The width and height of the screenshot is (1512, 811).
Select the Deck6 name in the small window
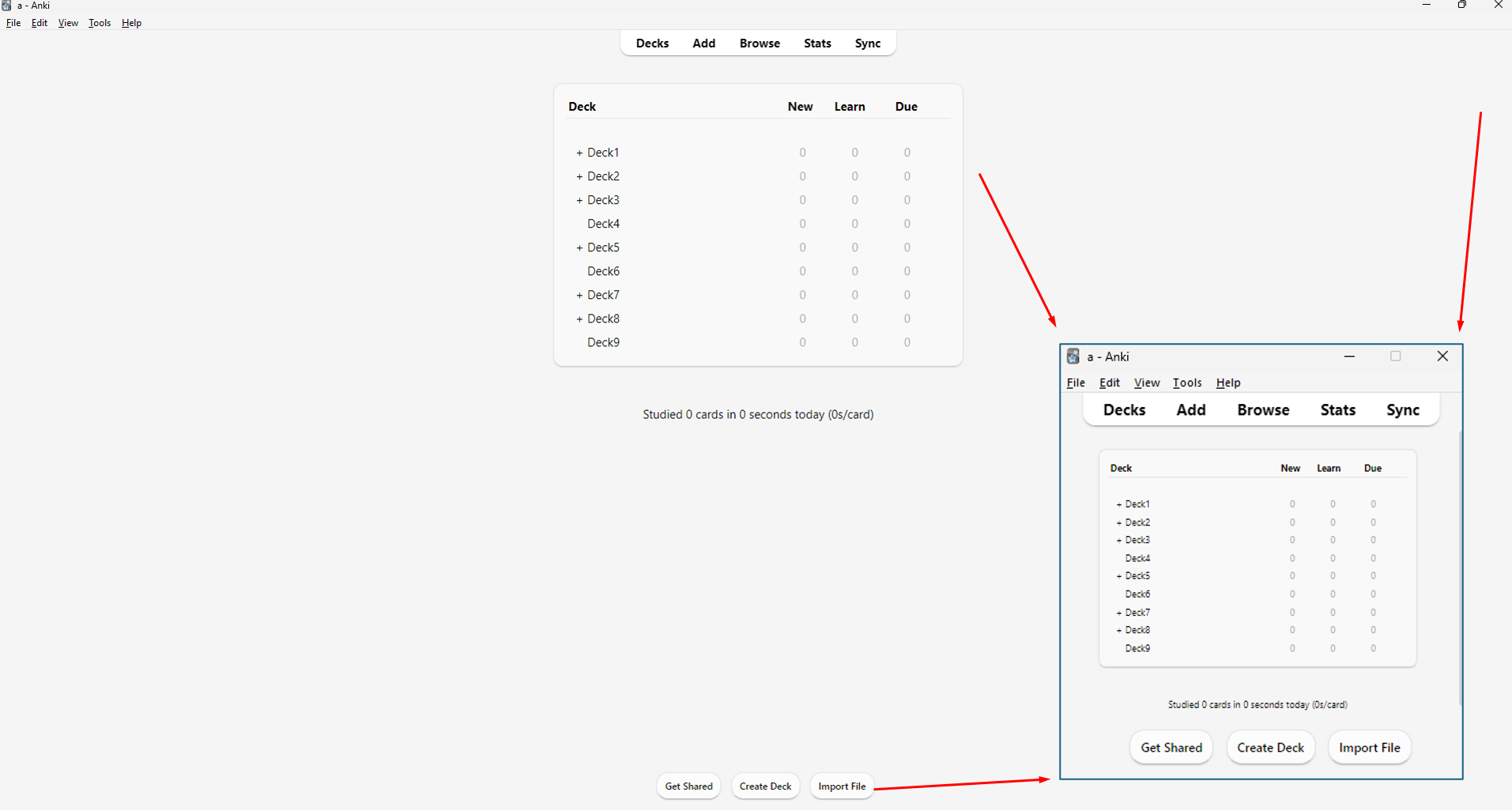click(x=1137, y=594)
